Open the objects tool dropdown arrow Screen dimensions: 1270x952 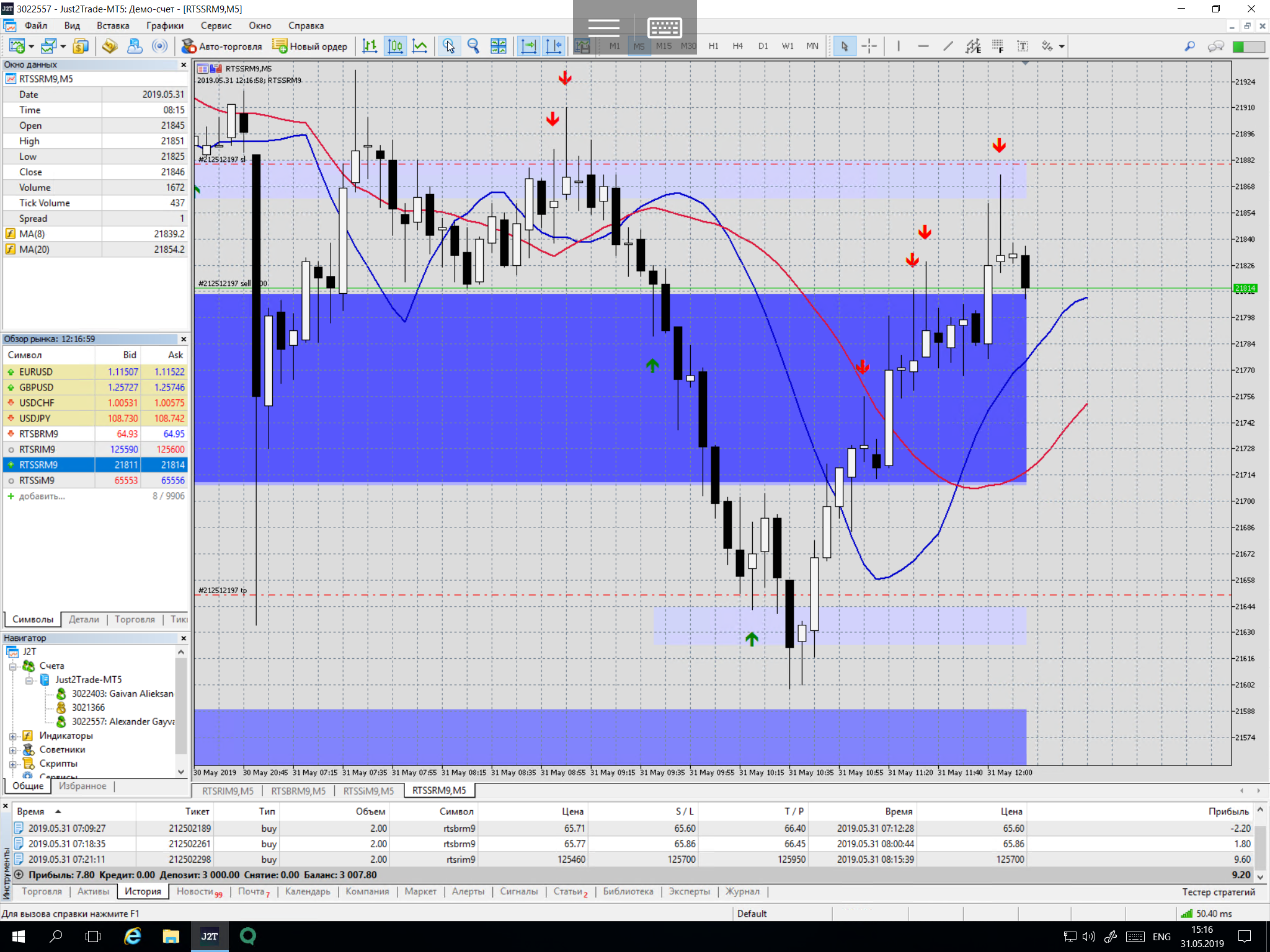click(x=1062, y=46)
